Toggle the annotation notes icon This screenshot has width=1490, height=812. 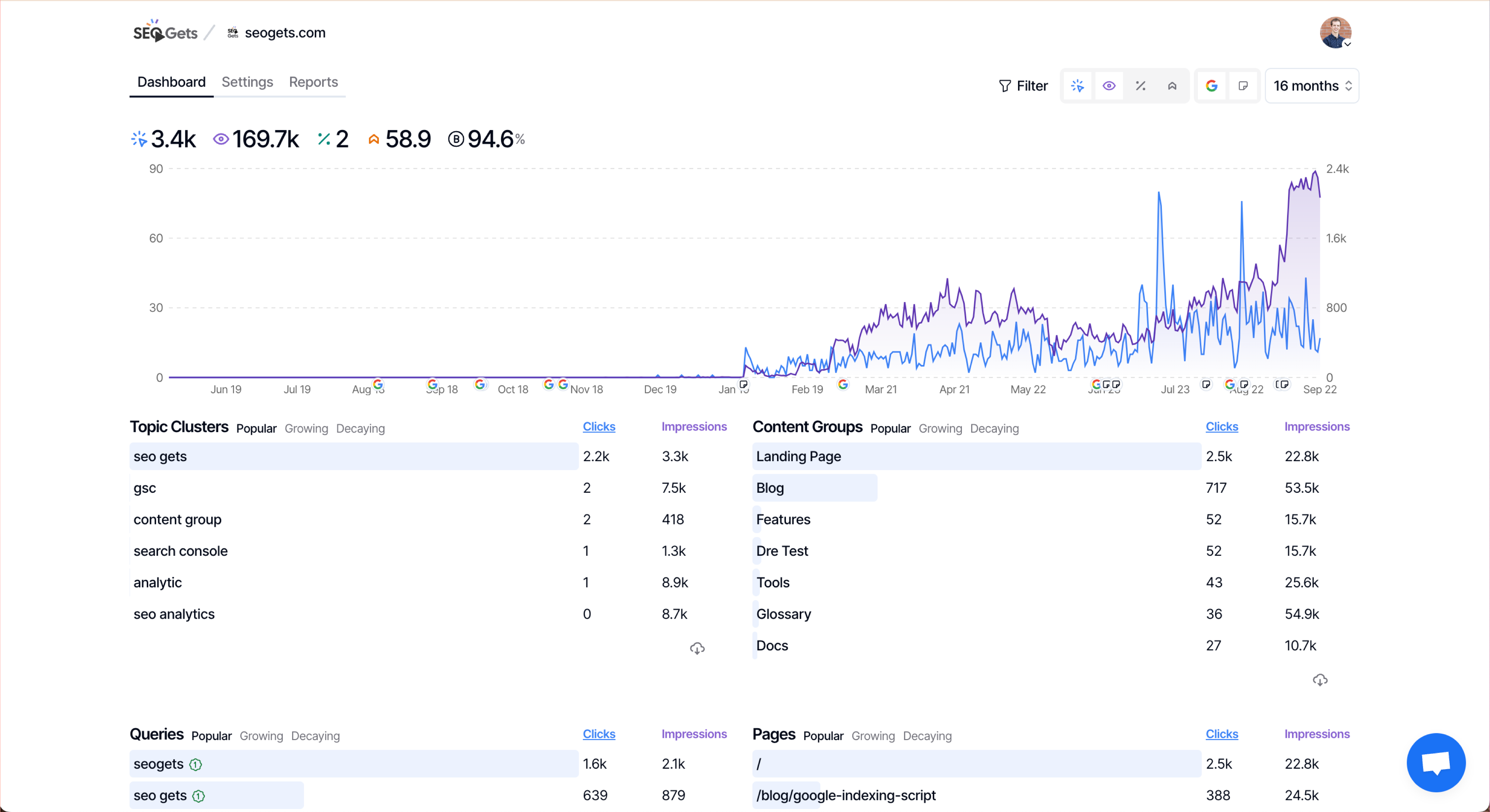pos(1243,86)
